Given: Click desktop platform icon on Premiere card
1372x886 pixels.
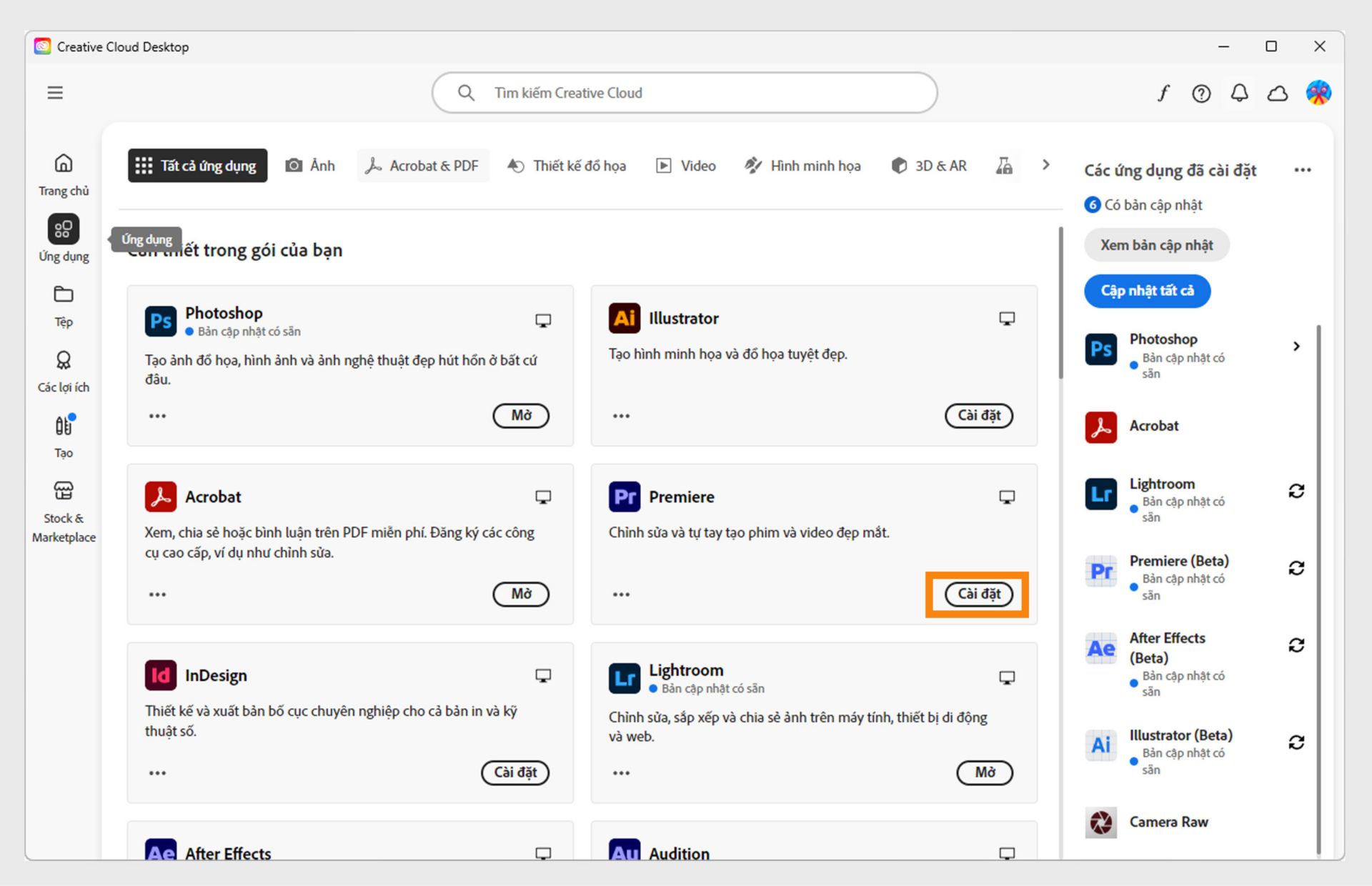Looking at the screenshot, I should click(x=1007, y=497).
